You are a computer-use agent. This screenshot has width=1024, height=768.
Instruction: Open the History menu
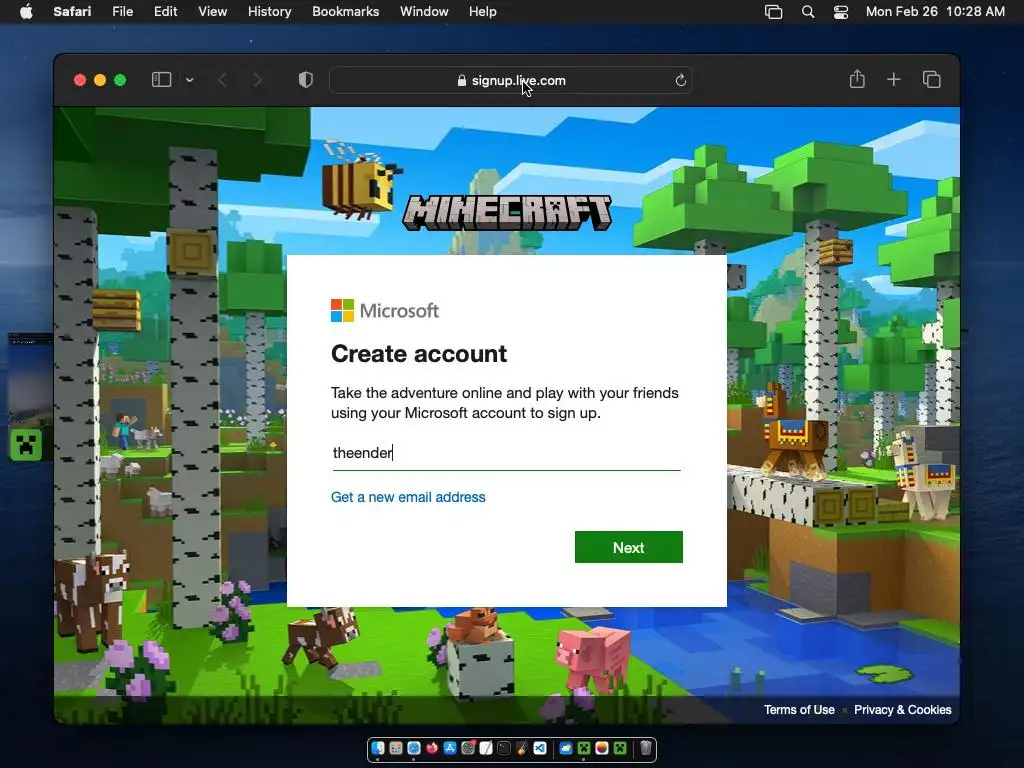pos(269,12)
